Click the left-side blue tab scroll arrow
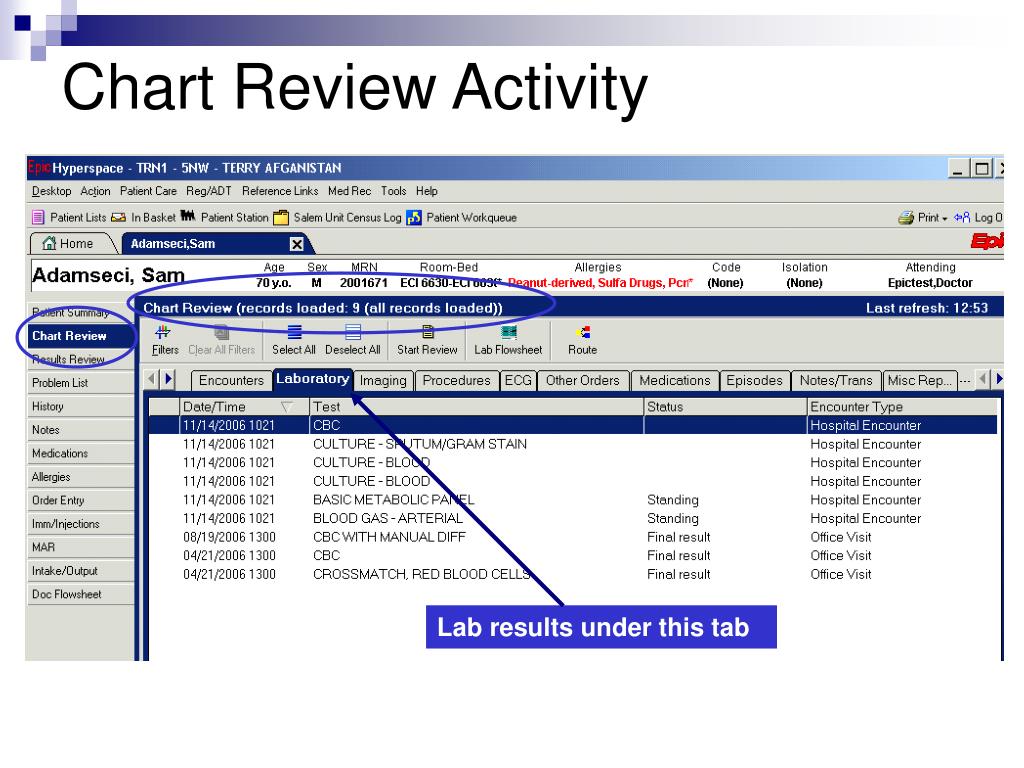Image resolution: width=1024 pixels, height=768 pixels. (169, 378)
